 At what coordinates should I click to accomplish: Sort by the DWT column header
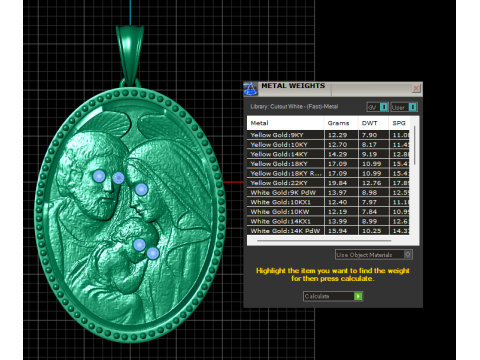(x=373, y=123)
